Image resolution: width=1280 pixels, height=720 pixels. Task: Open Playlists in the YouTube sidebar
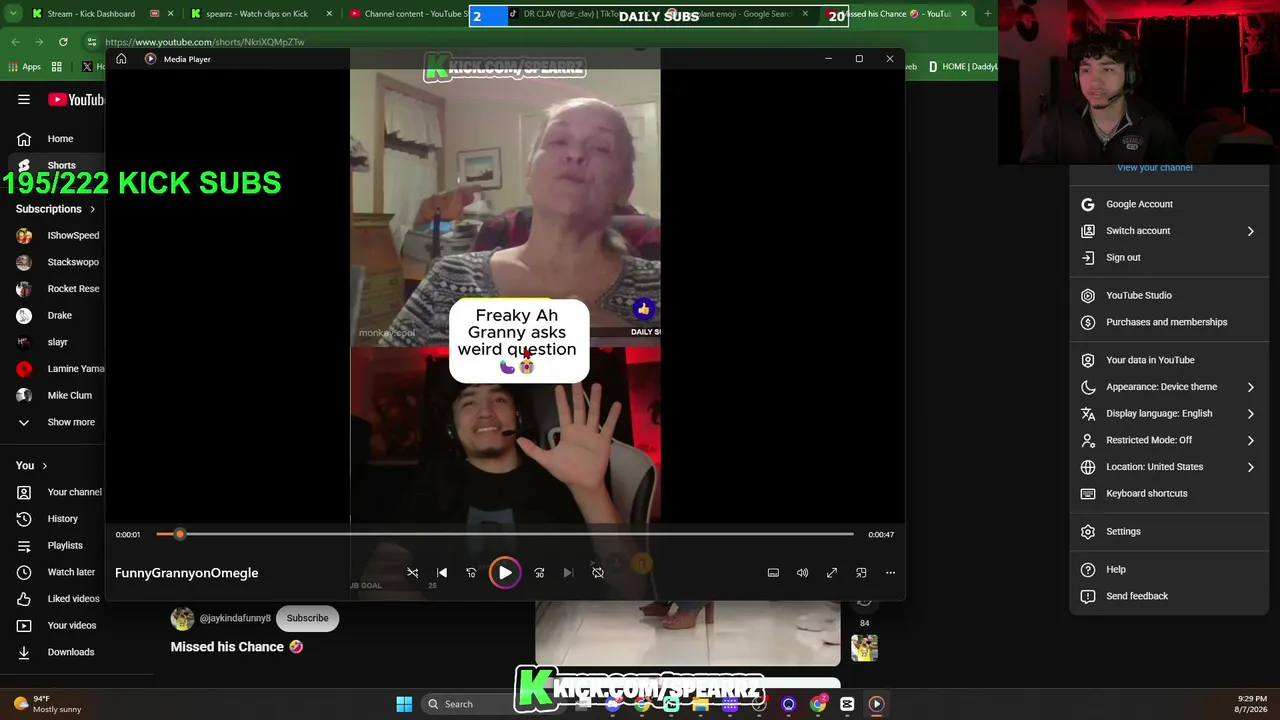click(60, 545)
